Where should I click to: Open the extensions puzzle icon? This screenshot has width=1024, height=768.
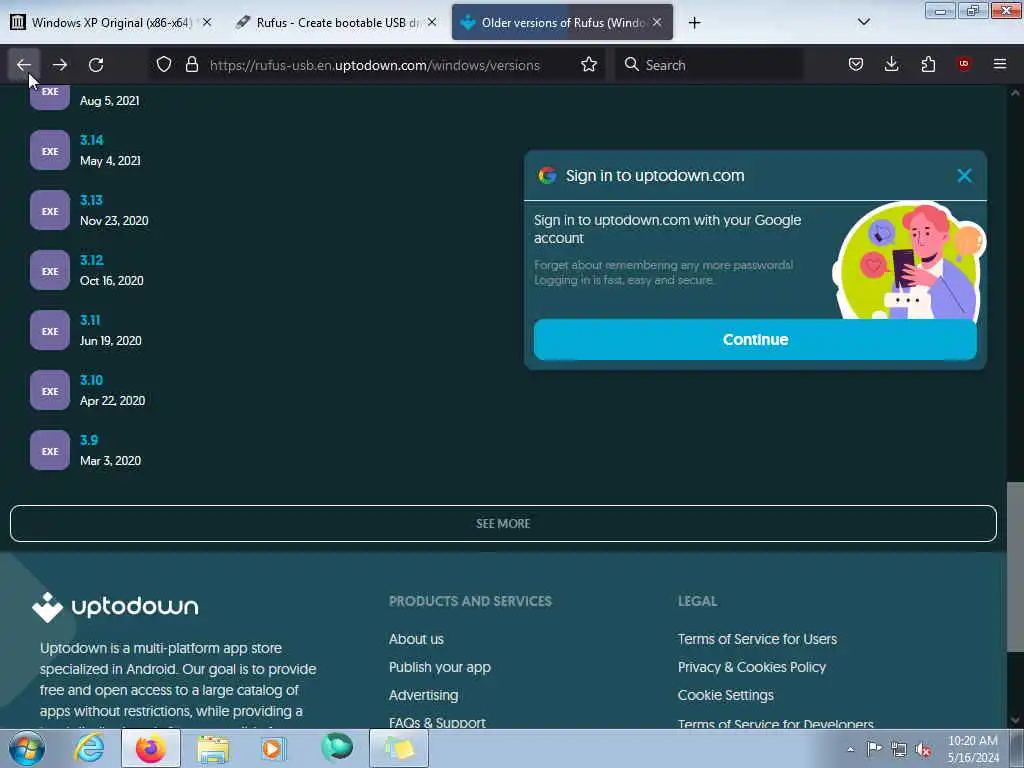tap(928, 64)
